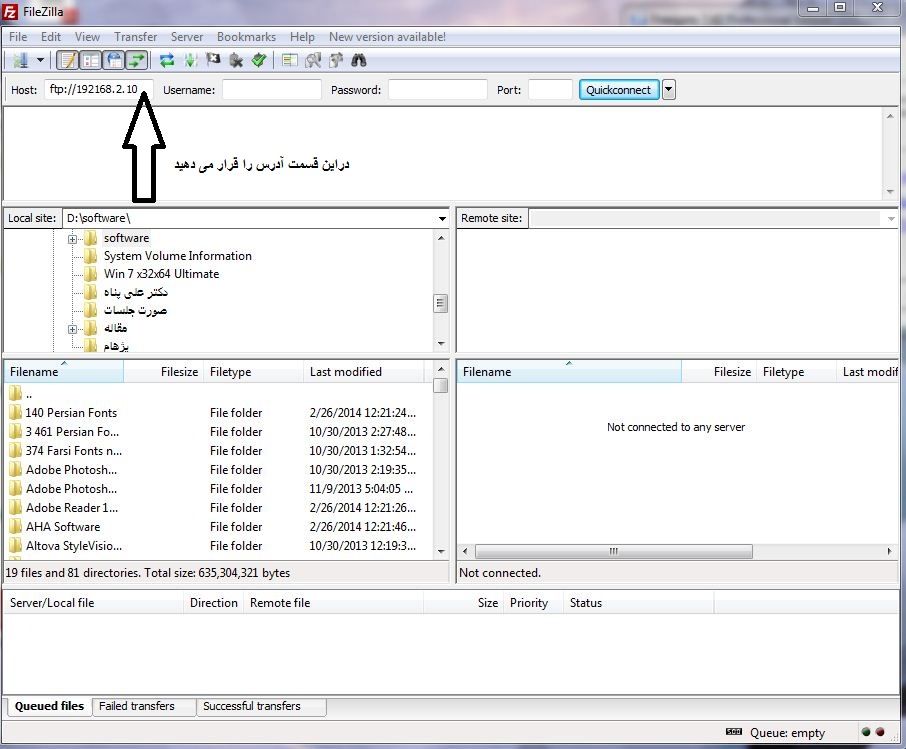Open the Quickconnect history dropdown arrow
Screen dimensions: 906x749
coord(669,90)
